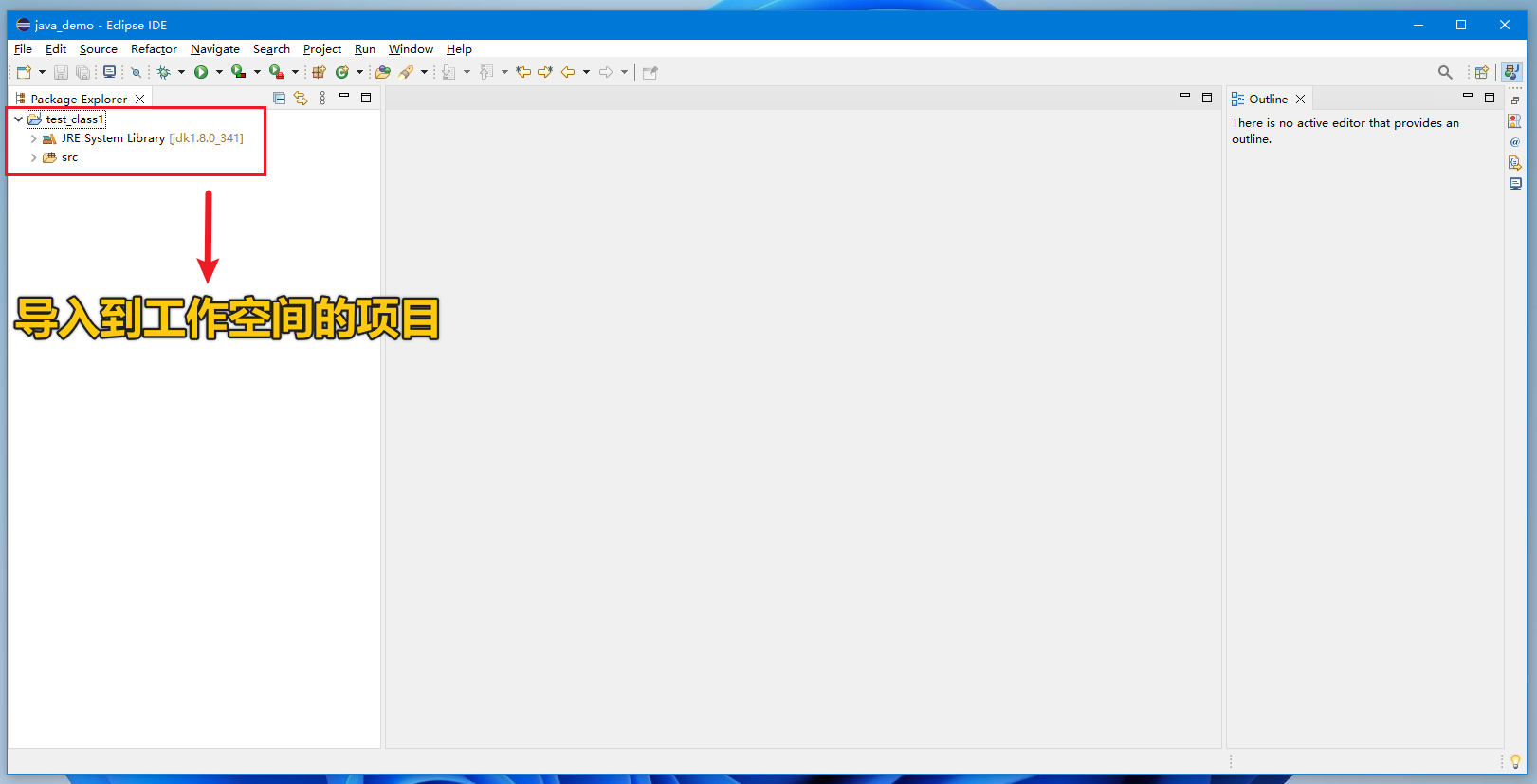Click the Open Perspective icon

tap(1481, 72)
